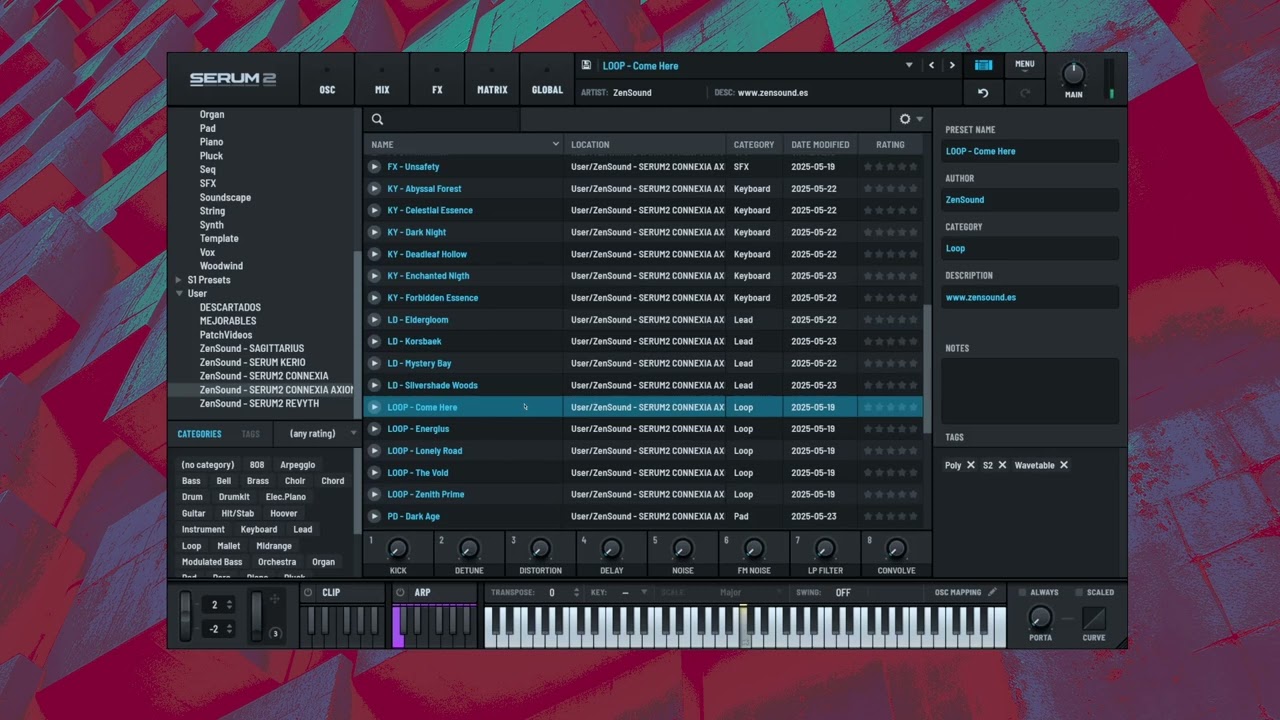Image resolution: width=1280 pixels, height=720 pixels.
Task: Select the ZenSound - SERUM2 REVYTH folder
Action: 260,404
